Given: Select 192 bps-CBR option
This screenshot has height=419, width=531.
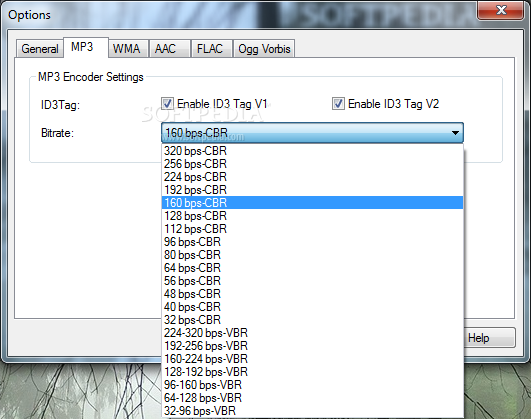Looking at the screenshot, I should (312, 190).
